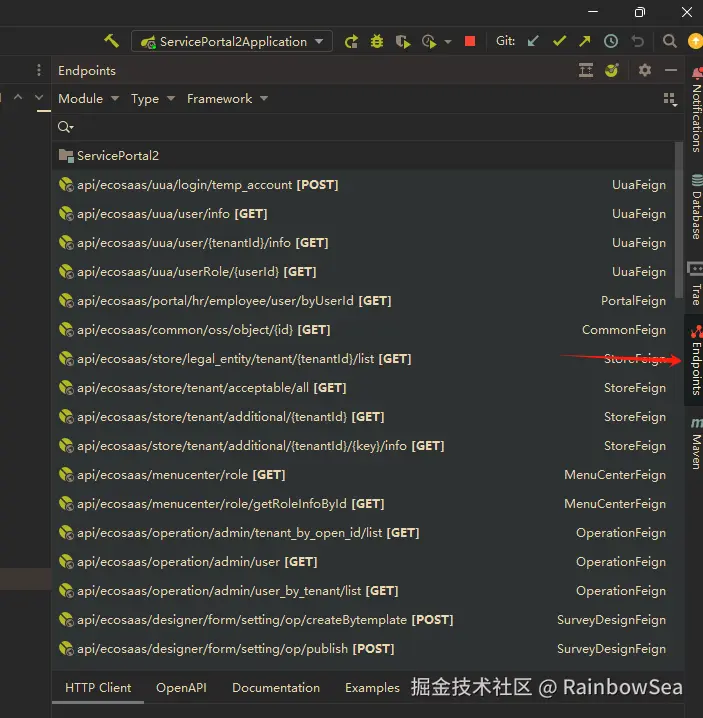Start debugging with the bug icon
This screenshot has width=703, height=718.
pyautogui.click(x=377, y=41)
